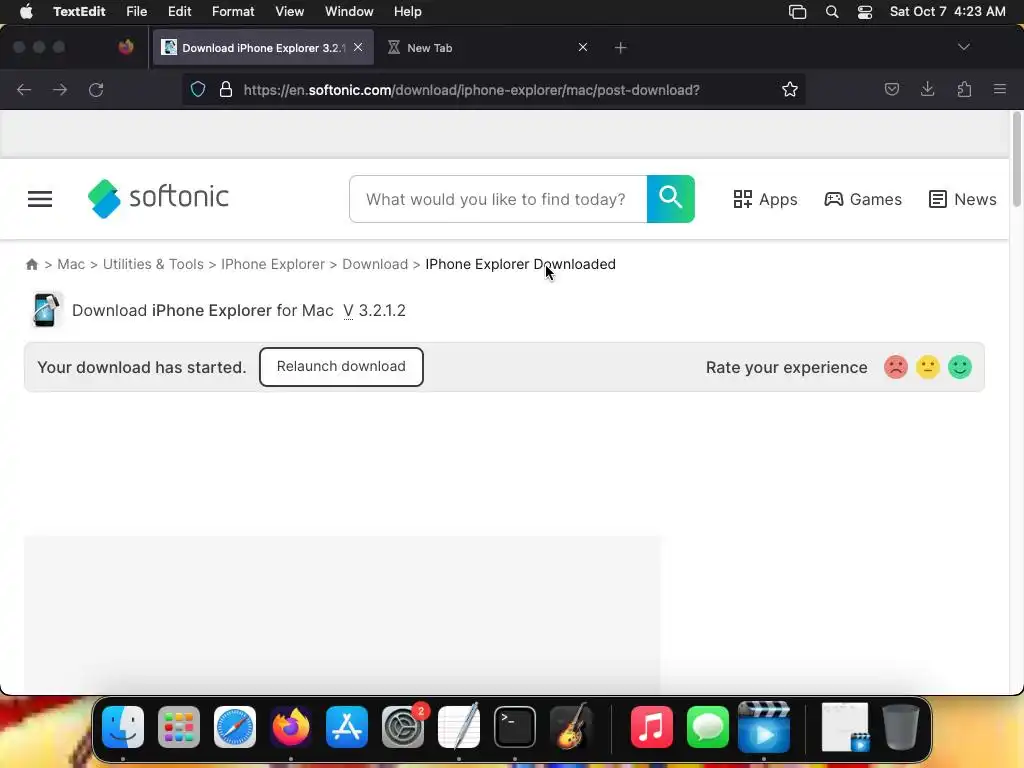Open Messages from the Dock
1024x768 pixels.
tap(708, 727)
